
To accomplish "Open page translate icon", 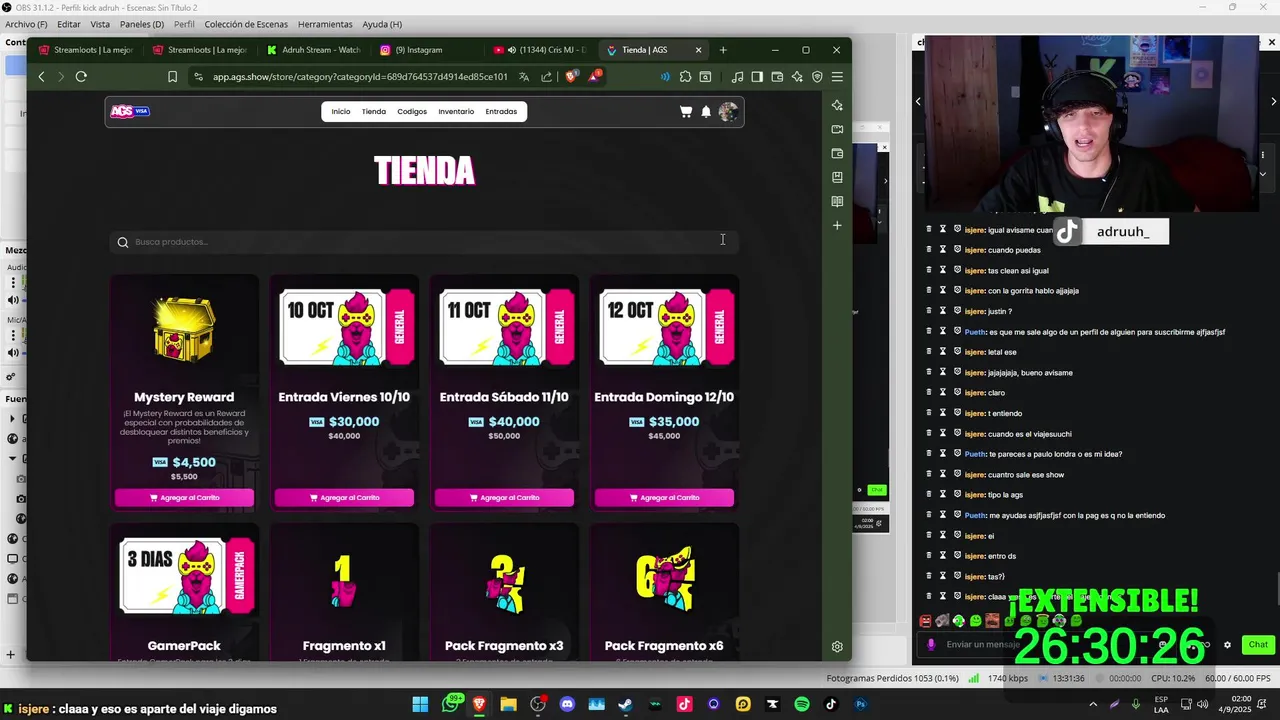I will [523, 77].
